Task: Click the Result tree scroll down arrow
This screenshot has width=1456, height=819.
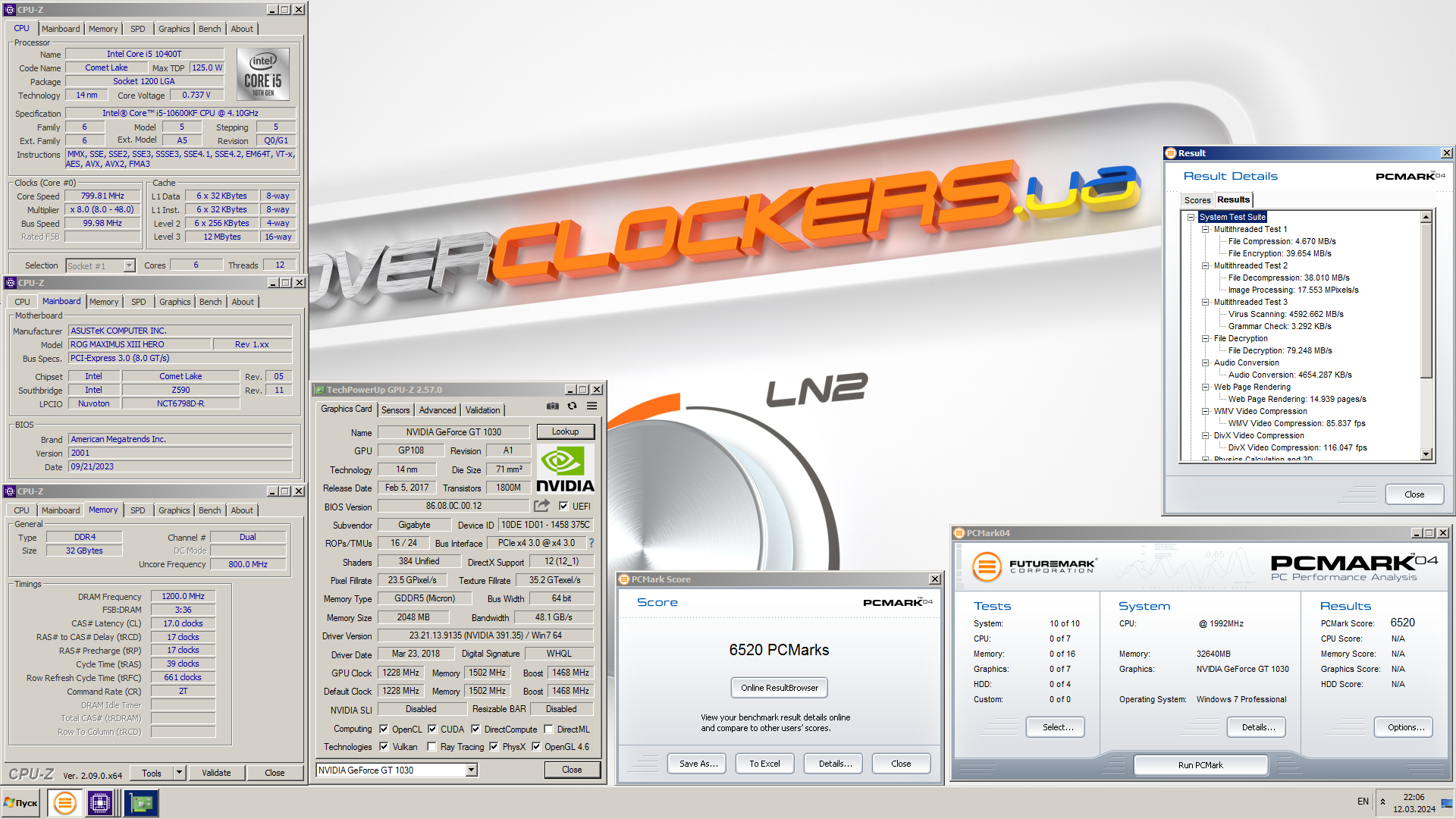Action: [x=1426, y=454]
